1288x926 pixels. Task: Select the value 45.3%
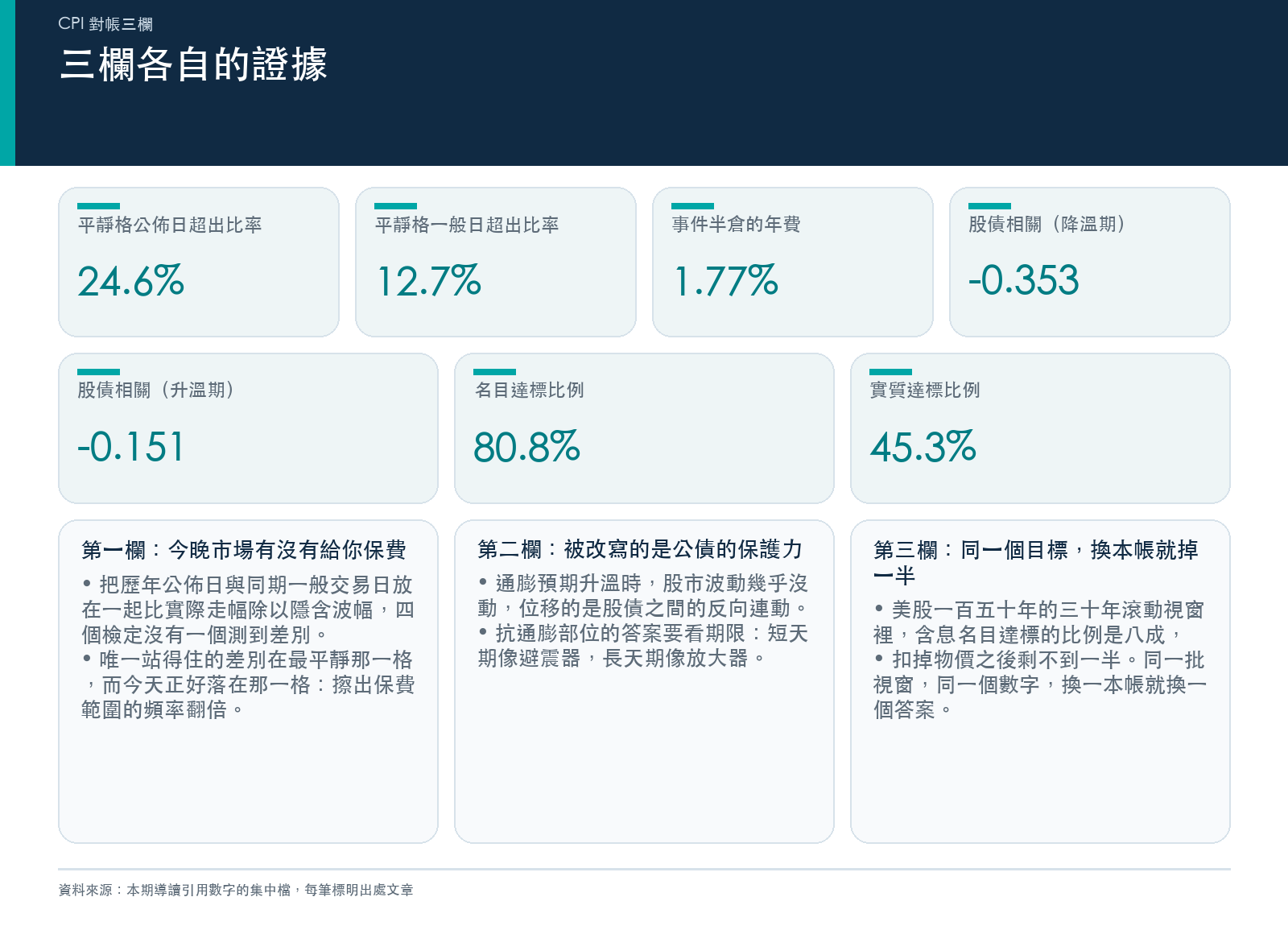click(x=923, y=447)
